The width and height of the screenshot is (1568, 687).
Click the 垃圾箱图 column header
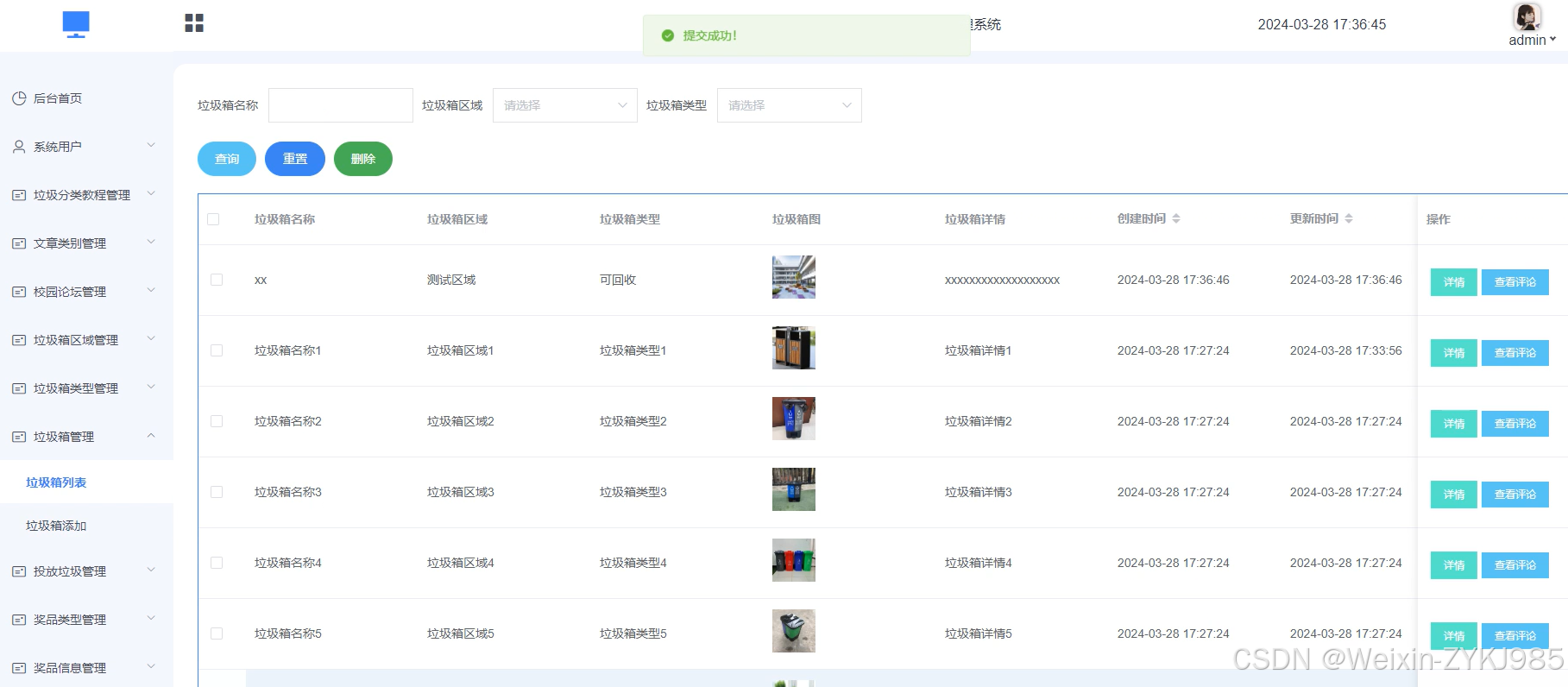click(x=797, y=219)
